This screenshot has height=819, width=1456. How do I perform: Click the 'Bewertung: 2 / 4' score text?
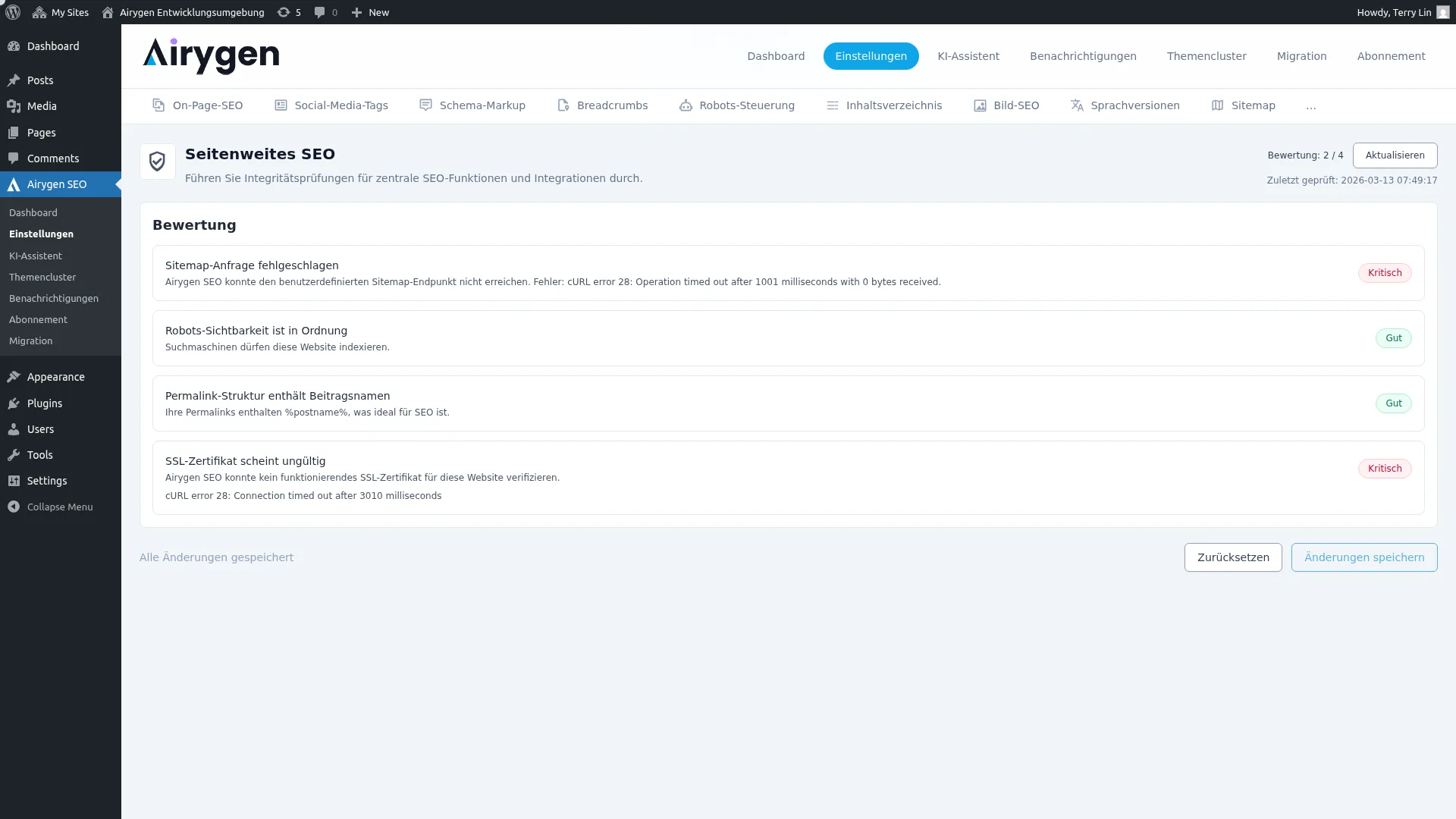(1305, 155)
